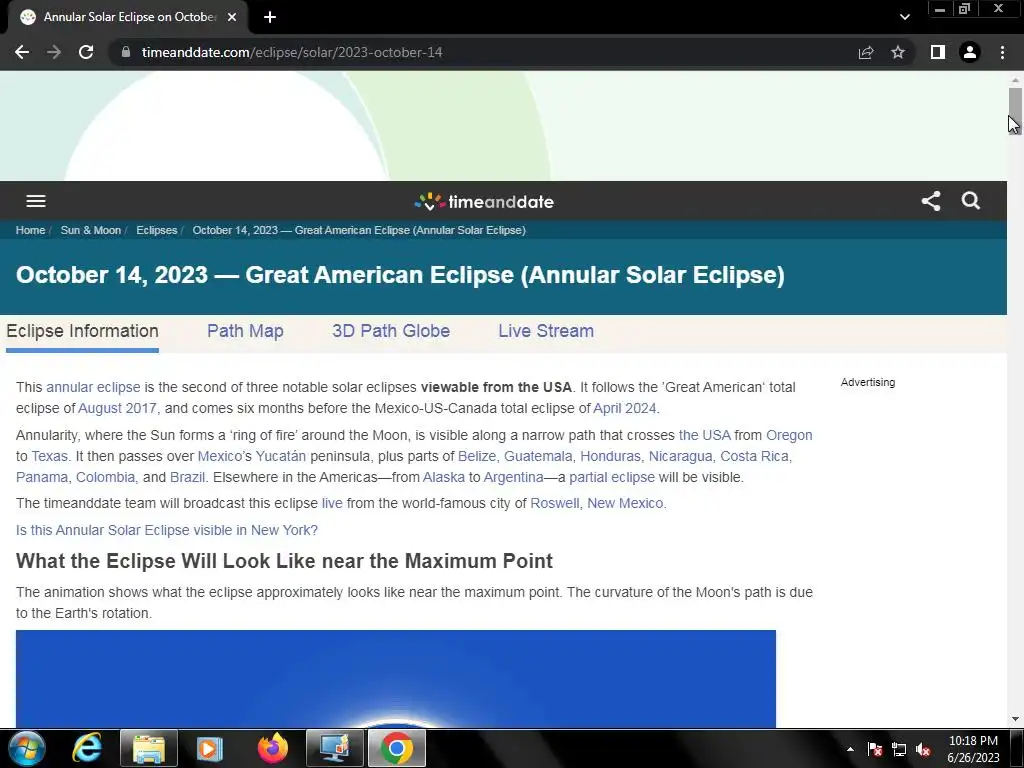1024x768 pixels.
Task: Click the Colombia link
Action: (105, 477)
